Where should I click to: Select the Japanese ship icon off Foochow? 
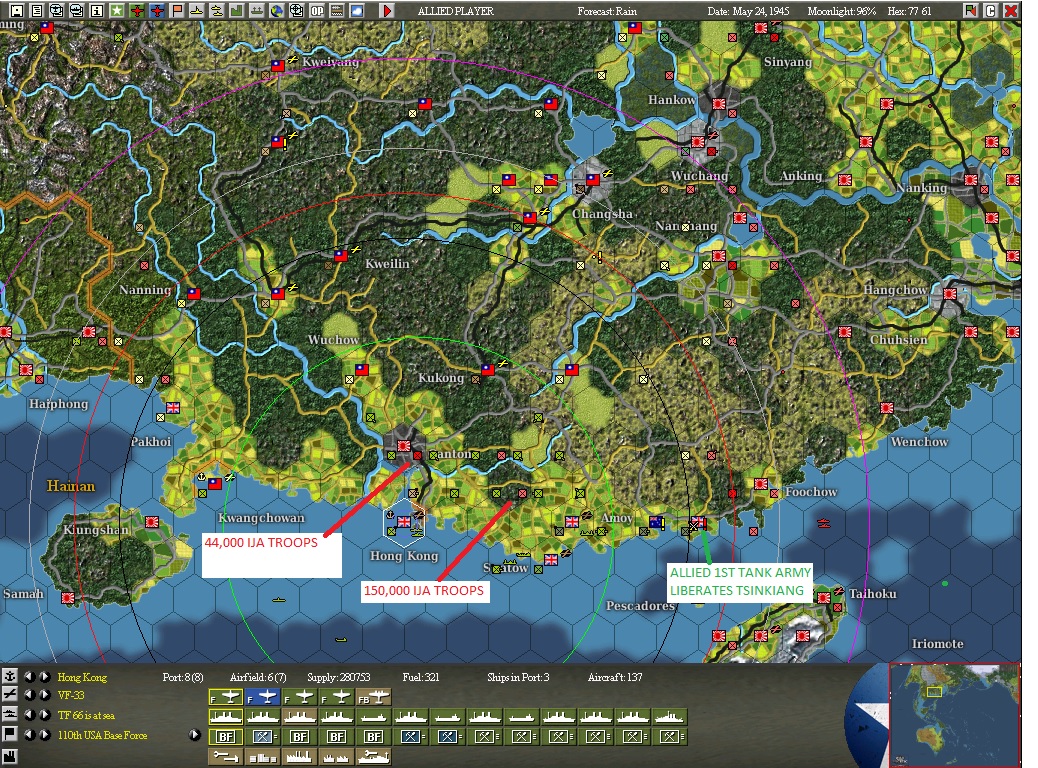tap(824, 523)
